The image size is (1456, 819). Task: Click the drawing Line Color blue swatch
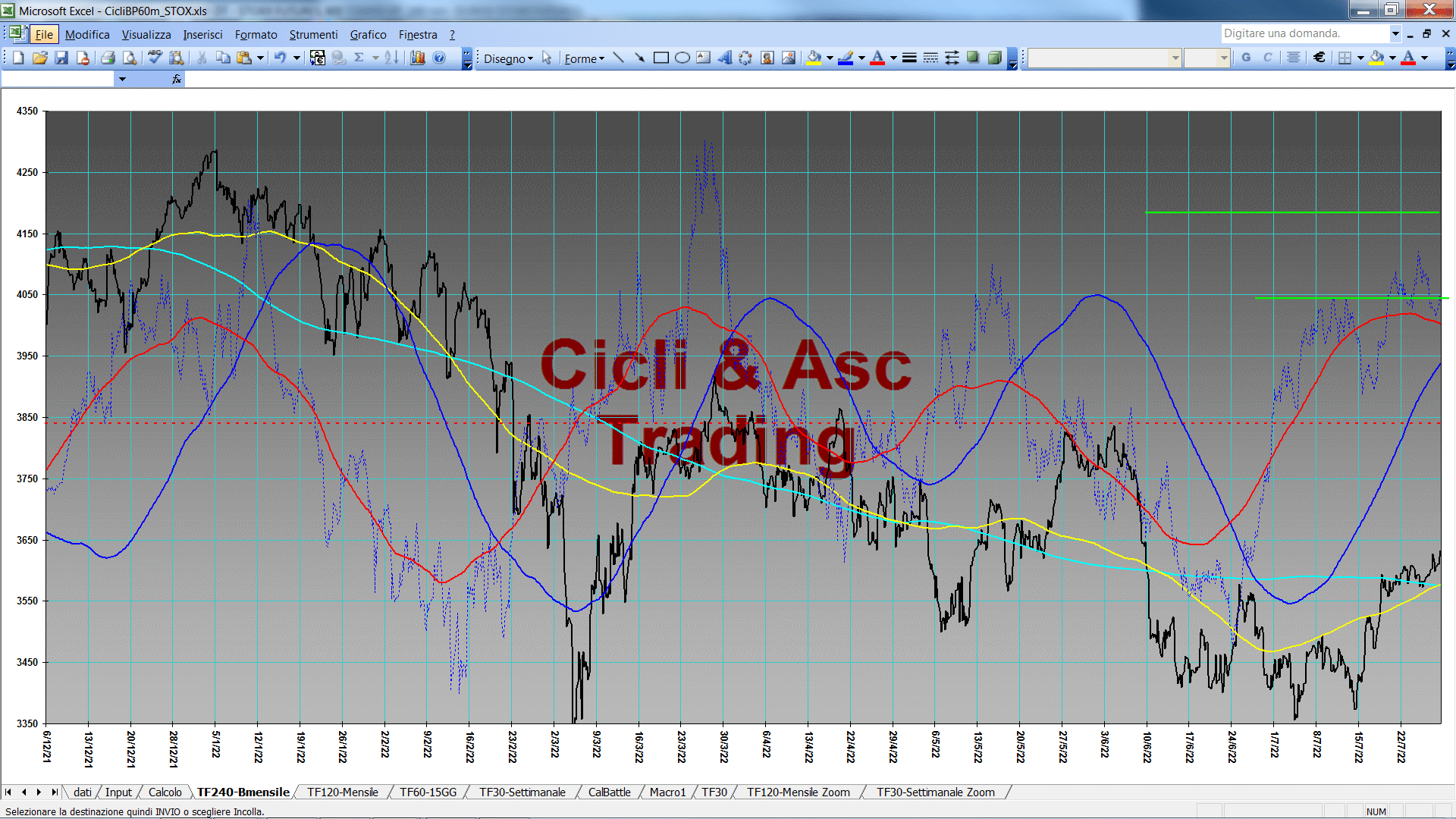tap(846, 58)
